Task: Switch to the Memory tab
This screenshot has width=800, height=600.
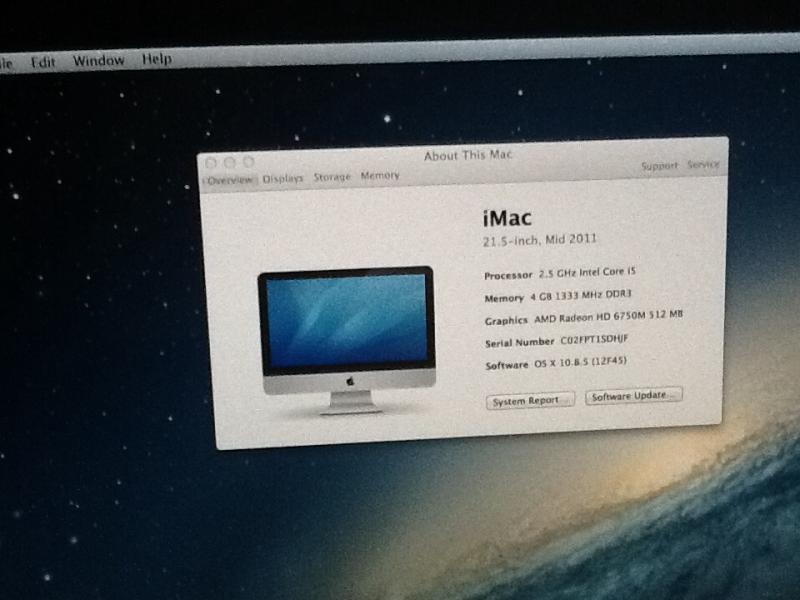Action: pyautogui.click(x=380, y=176)
